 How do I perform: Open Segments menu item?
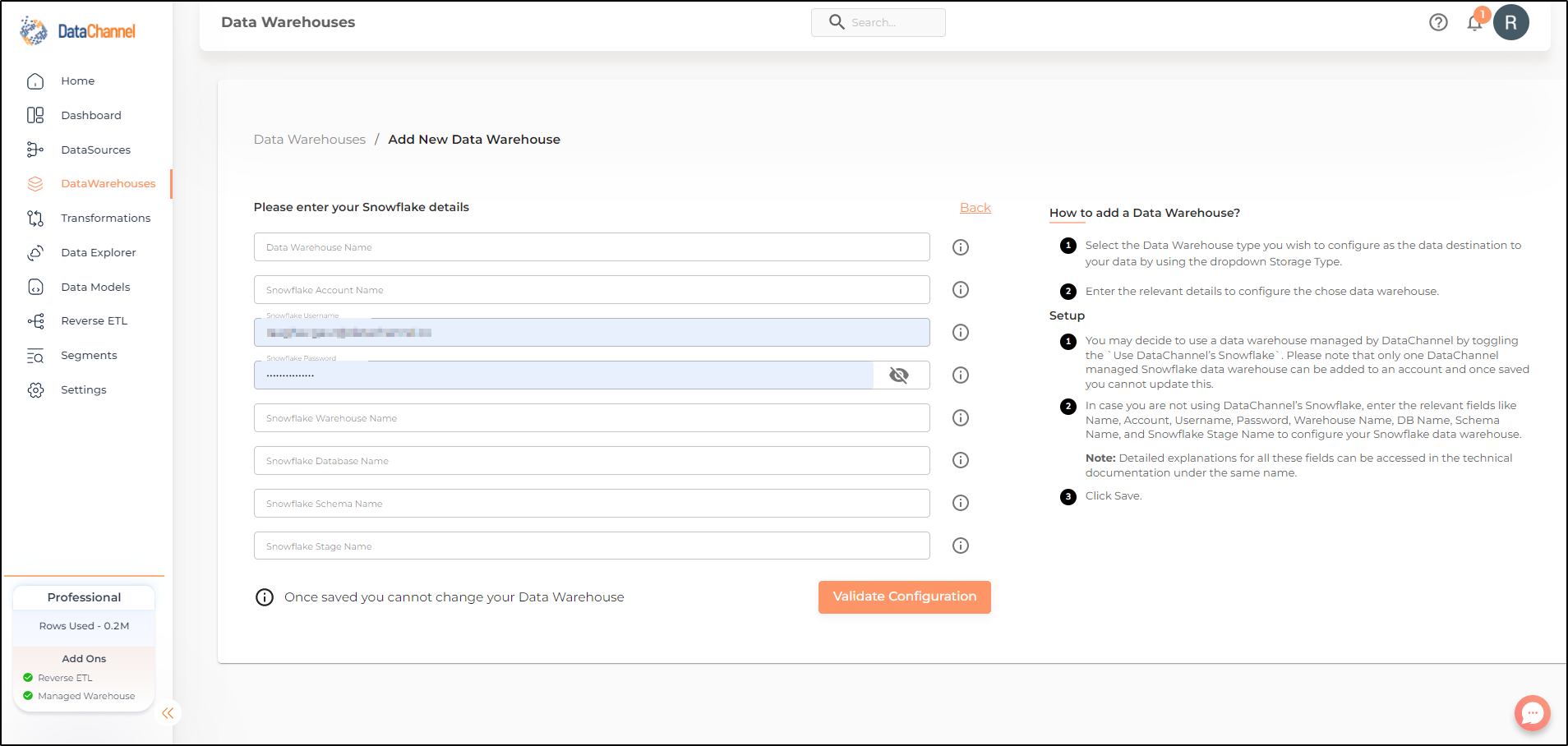(89, 356)
